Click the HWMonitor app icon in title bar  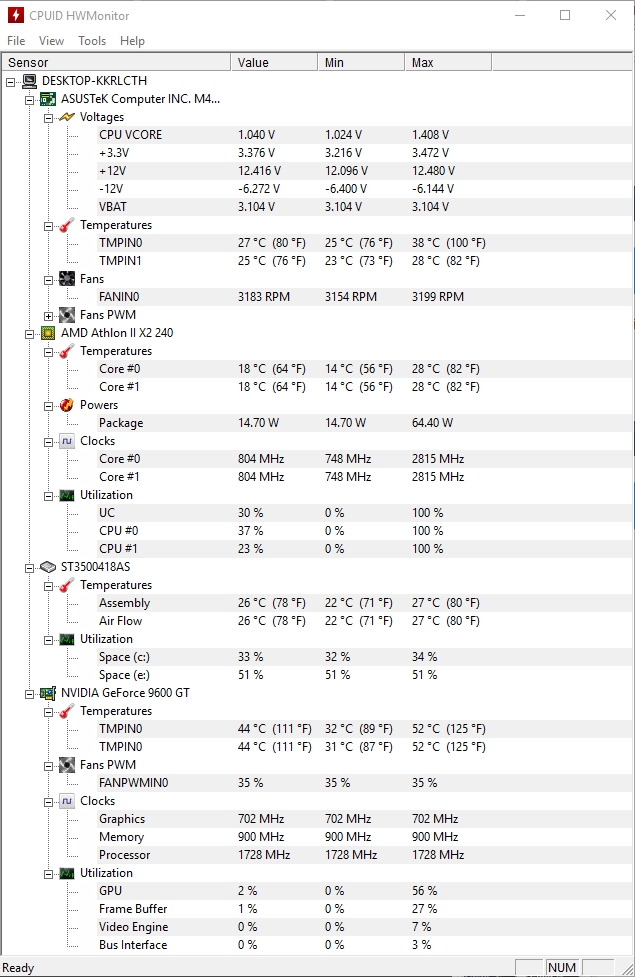(x=16, y=15)
